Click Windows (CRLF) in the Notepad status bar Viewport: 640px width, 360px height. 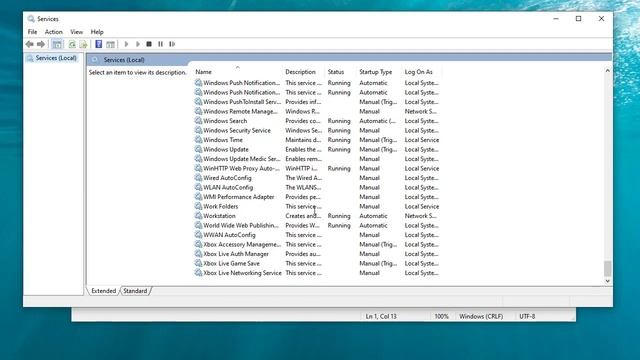tap(481, 316)
